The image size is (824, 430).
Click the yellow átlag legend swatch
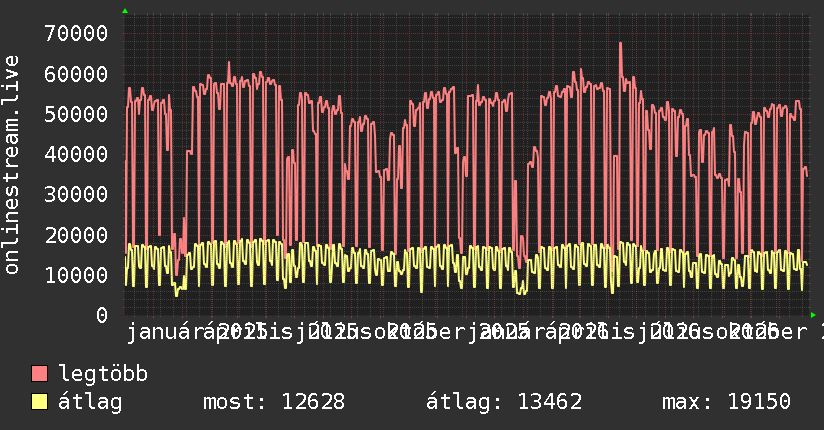coord(39,401)
